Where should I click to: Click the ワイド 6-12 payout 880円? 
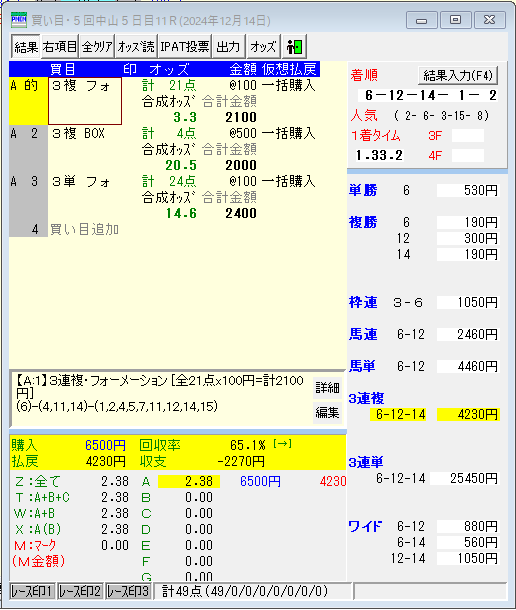[x=468, y=526]
